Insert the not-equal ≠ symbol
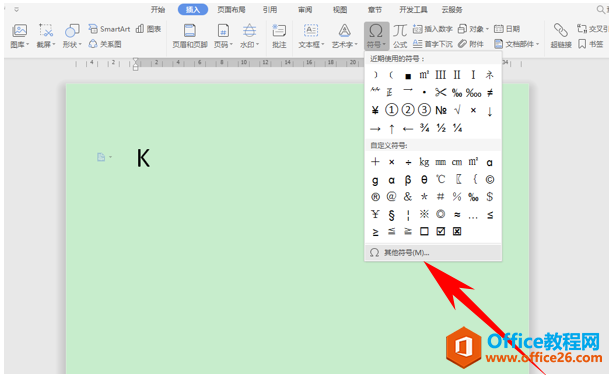This screenshot has height=375, width=609. pos(490,92)
